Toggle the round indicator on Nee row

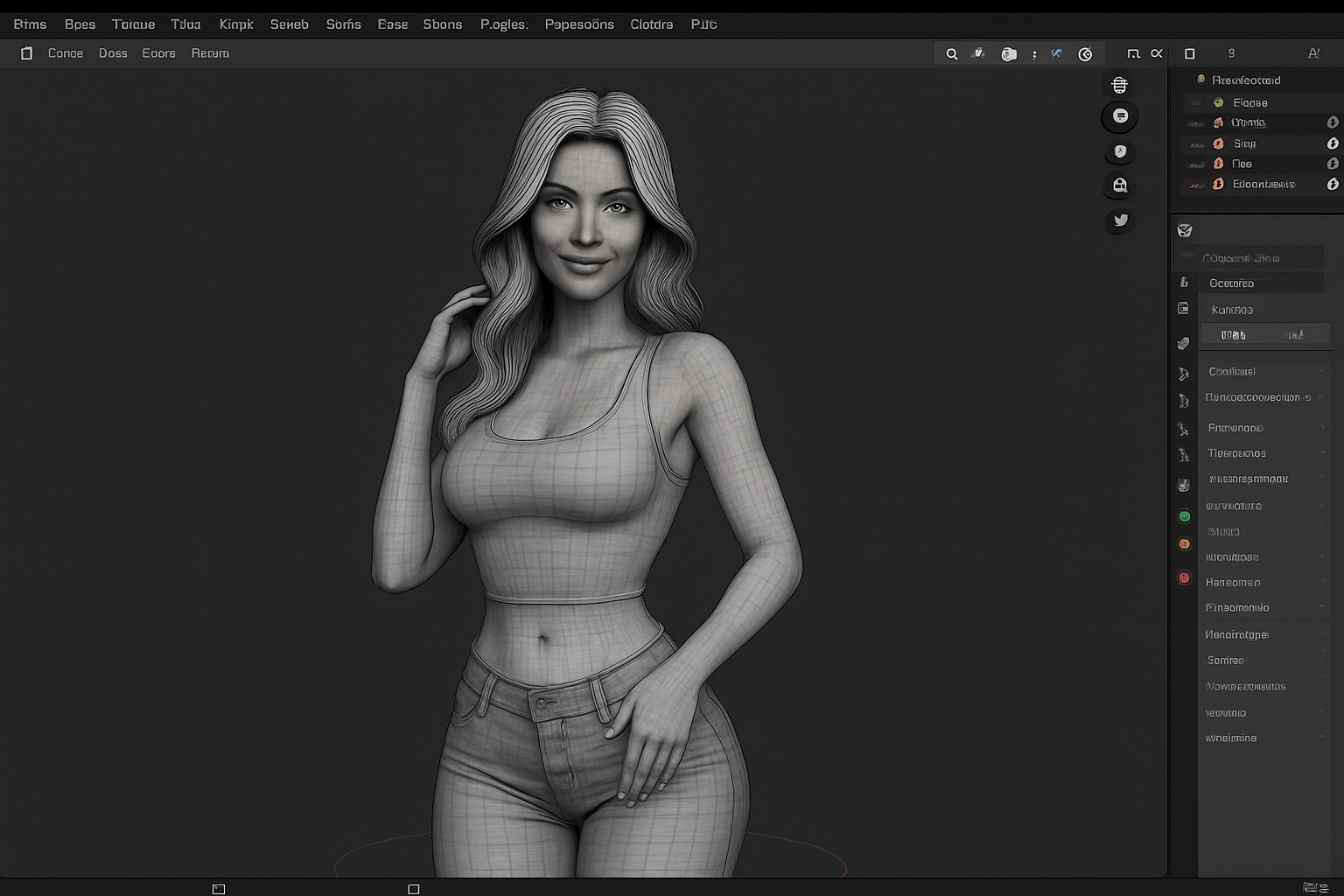pos(1332,164)
